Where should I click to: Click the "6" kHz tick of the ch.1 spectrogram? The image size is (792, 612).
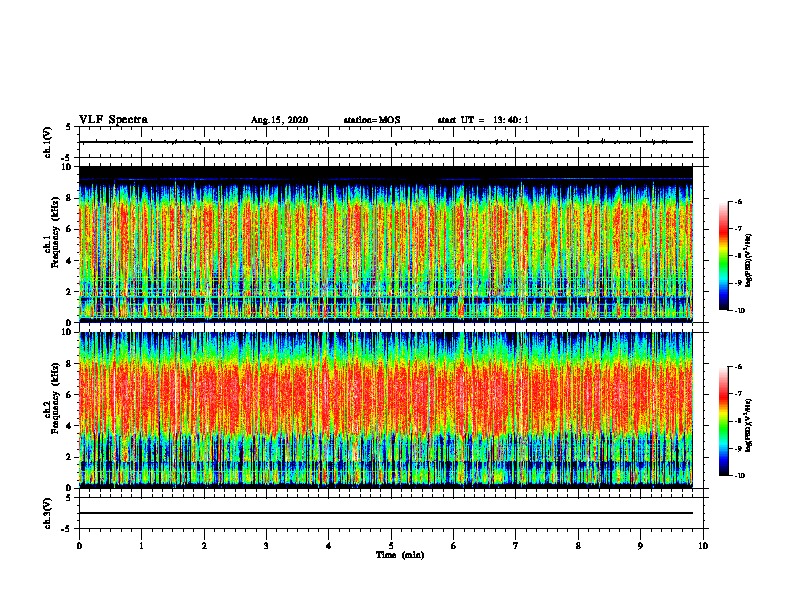point(70,229)
